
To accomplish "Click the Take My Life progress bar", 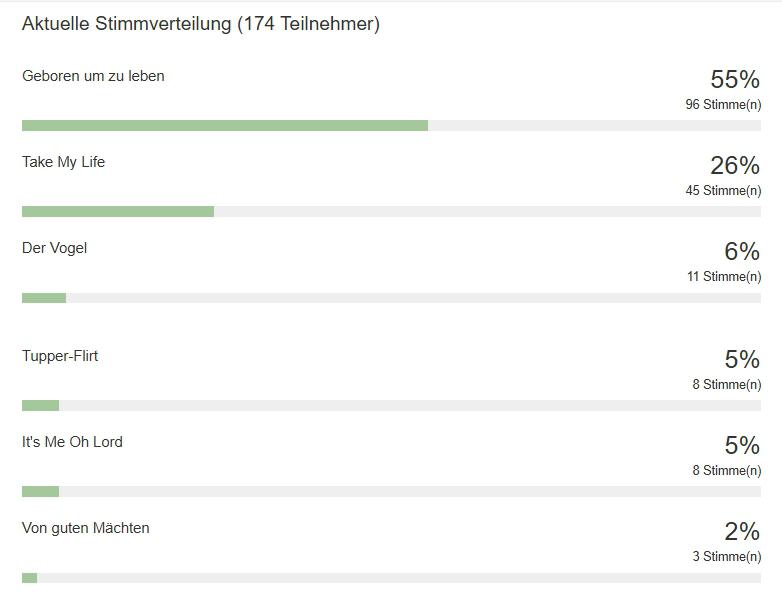I will [391, 211].
